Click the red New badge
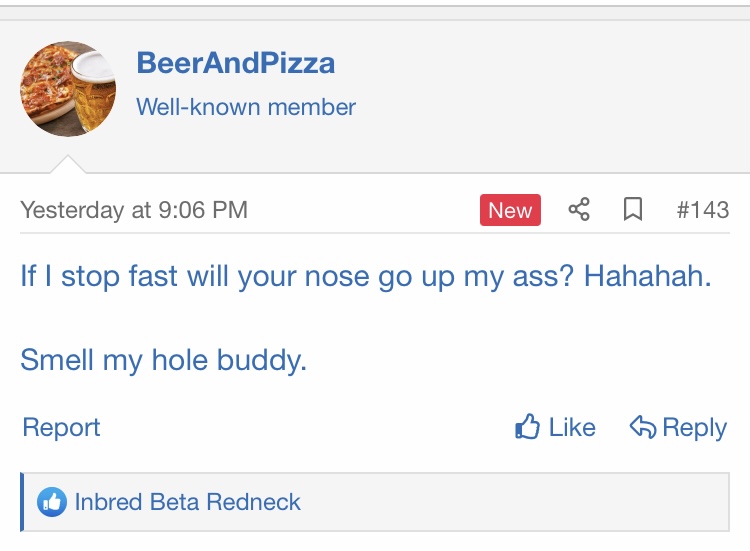750x551 pixels. click(x=510, y=210)
